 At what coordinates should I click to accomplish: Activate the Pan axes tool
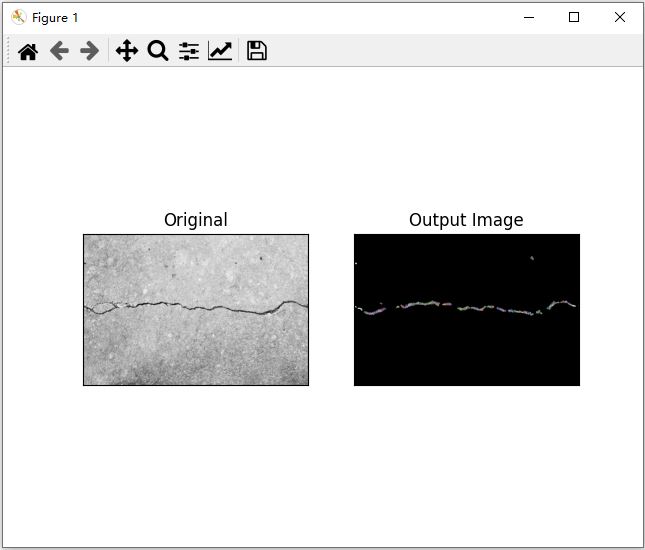coord(127,51)
